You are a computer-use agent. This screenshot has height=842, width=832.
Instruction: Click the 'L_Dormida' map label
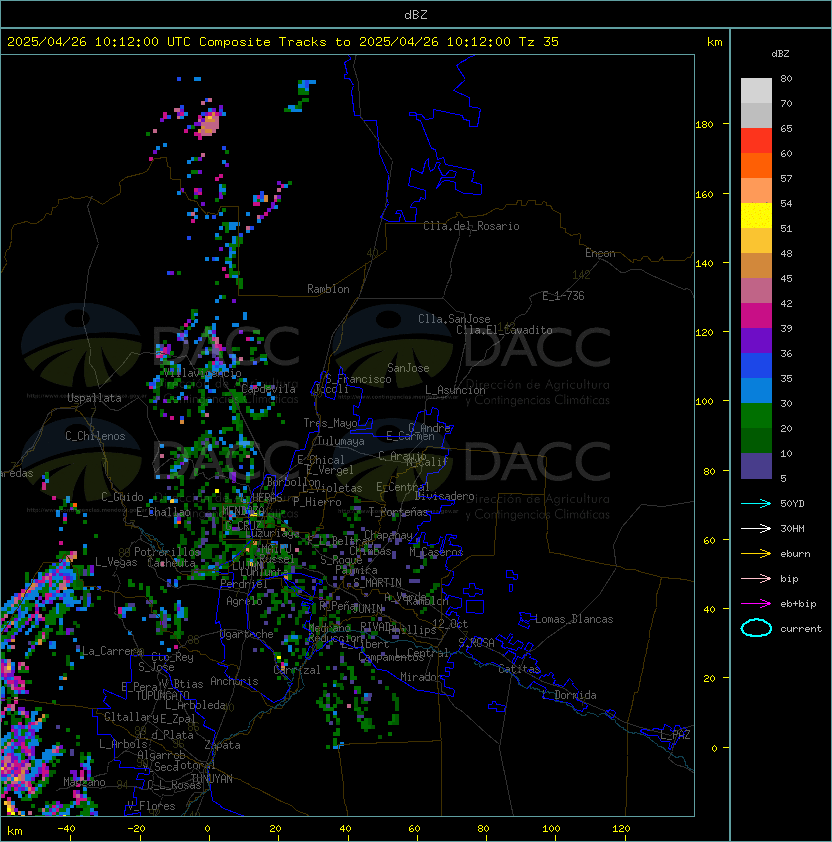tap(569, 695)
